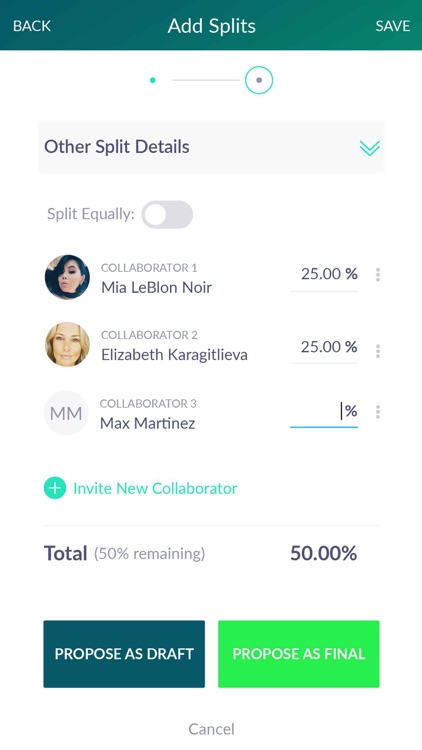
Task: Tap the MM initials avatar
Action: 66,413
